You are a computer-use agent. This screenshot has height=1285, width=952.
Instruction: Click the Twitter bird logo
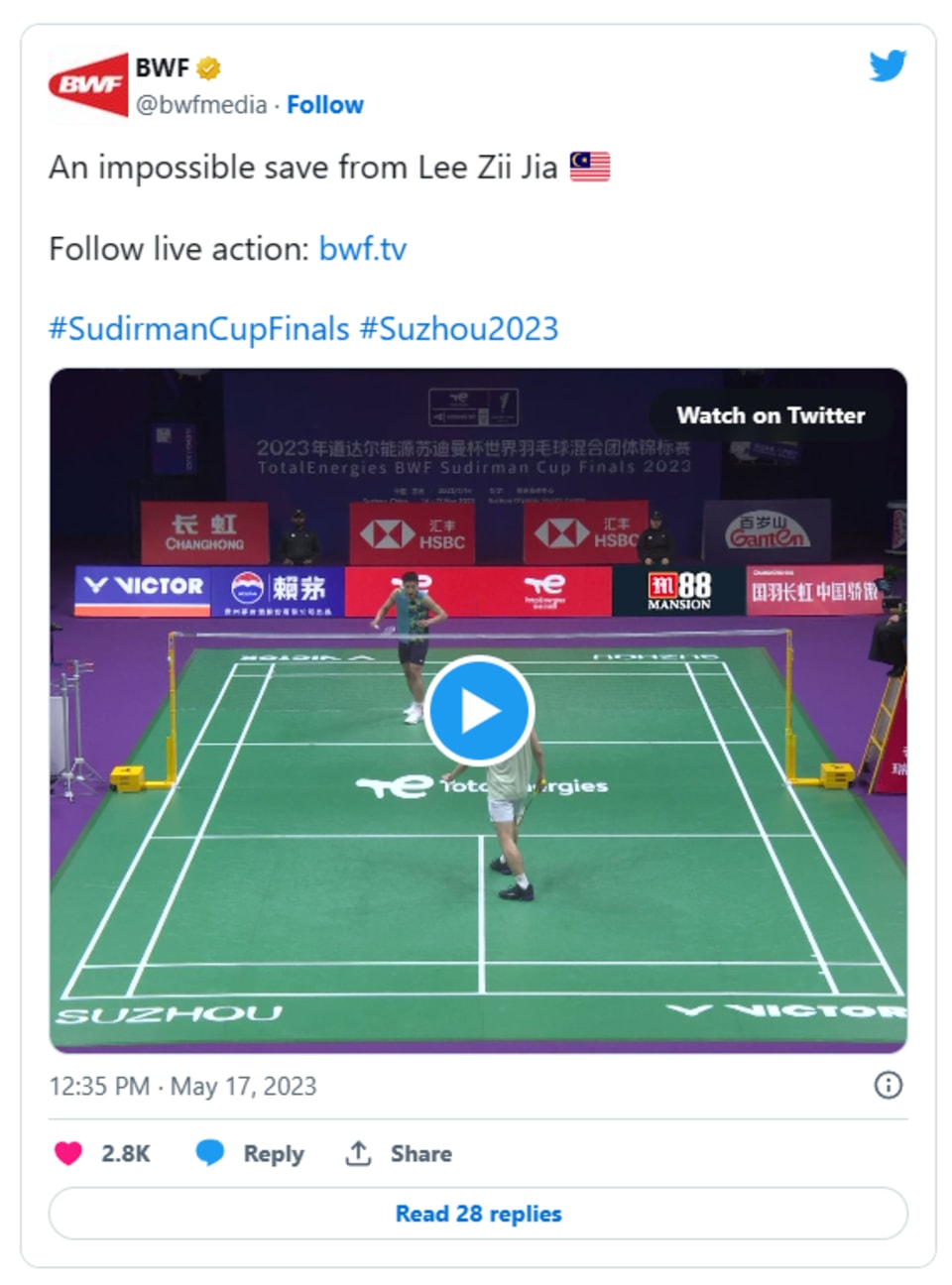pos(888,66)
